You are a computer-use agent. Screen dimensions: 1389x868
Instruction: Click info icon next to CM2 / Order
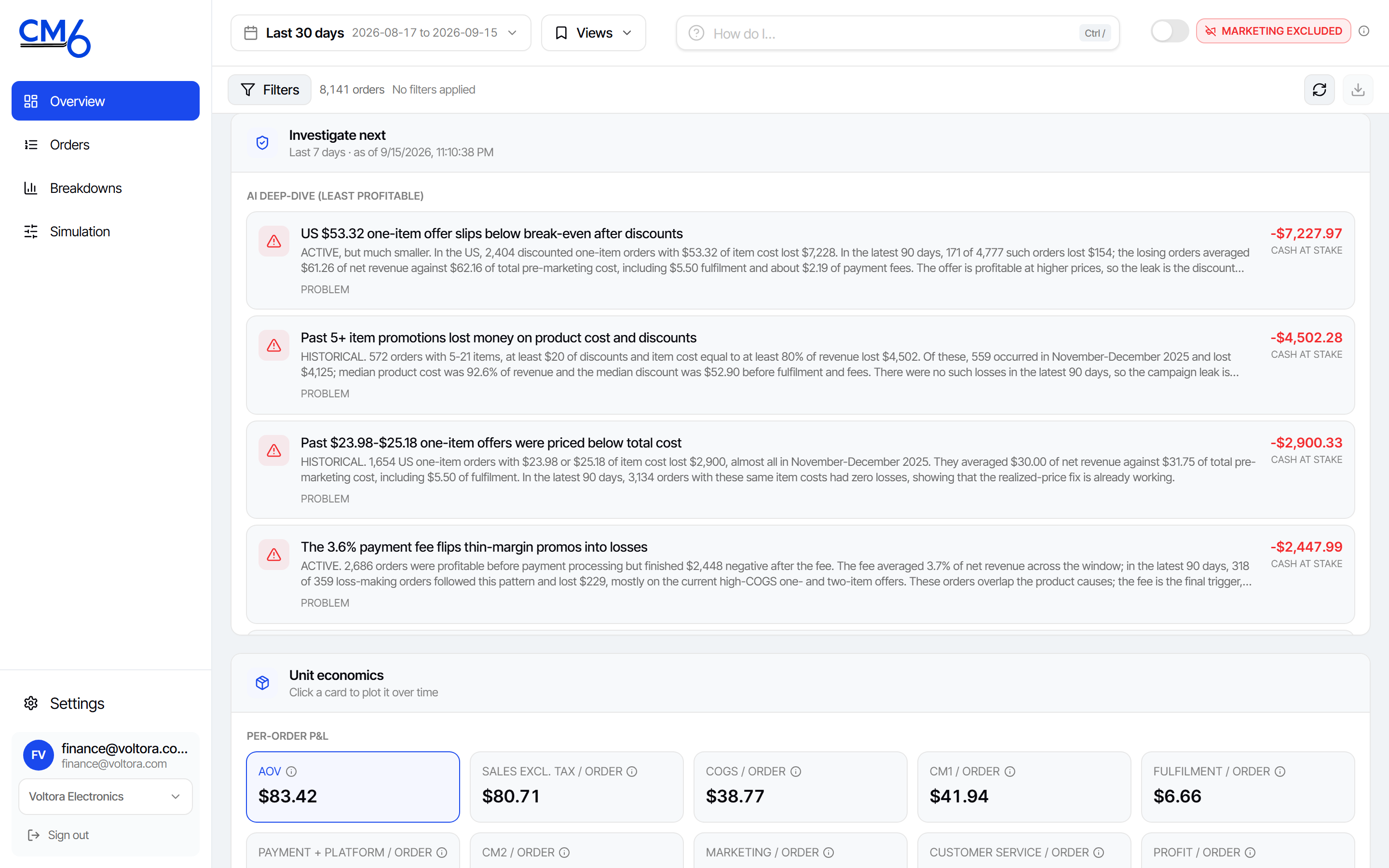[564, 853]
